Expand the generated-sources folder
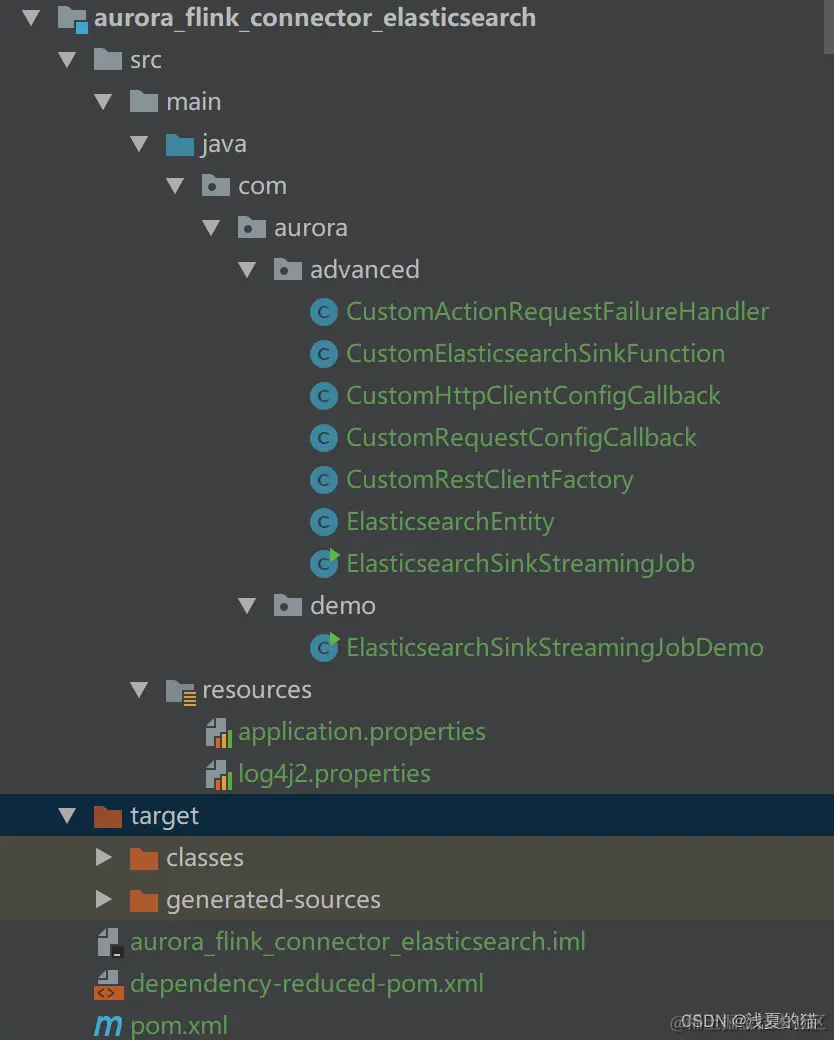This screenshot has height=1040, width=834. tap(104, 899)
